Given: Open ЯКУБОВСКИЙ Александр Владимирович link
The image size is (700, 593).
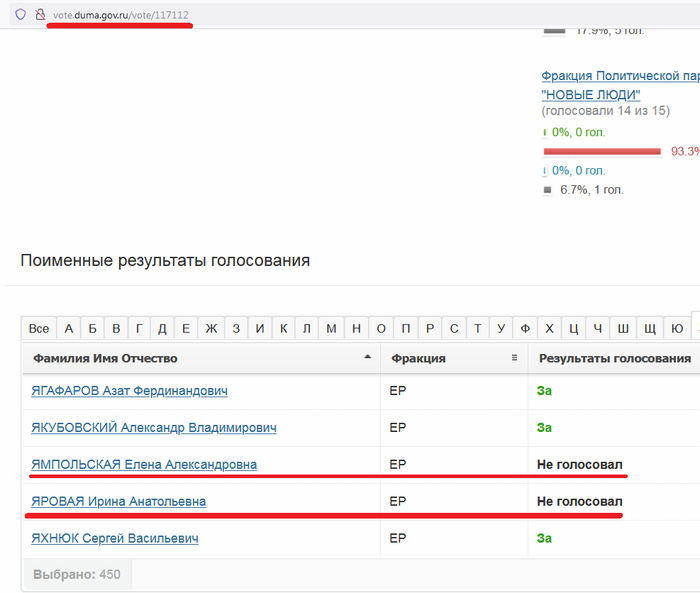Looking at the screenshot, I should coord(154,428).
